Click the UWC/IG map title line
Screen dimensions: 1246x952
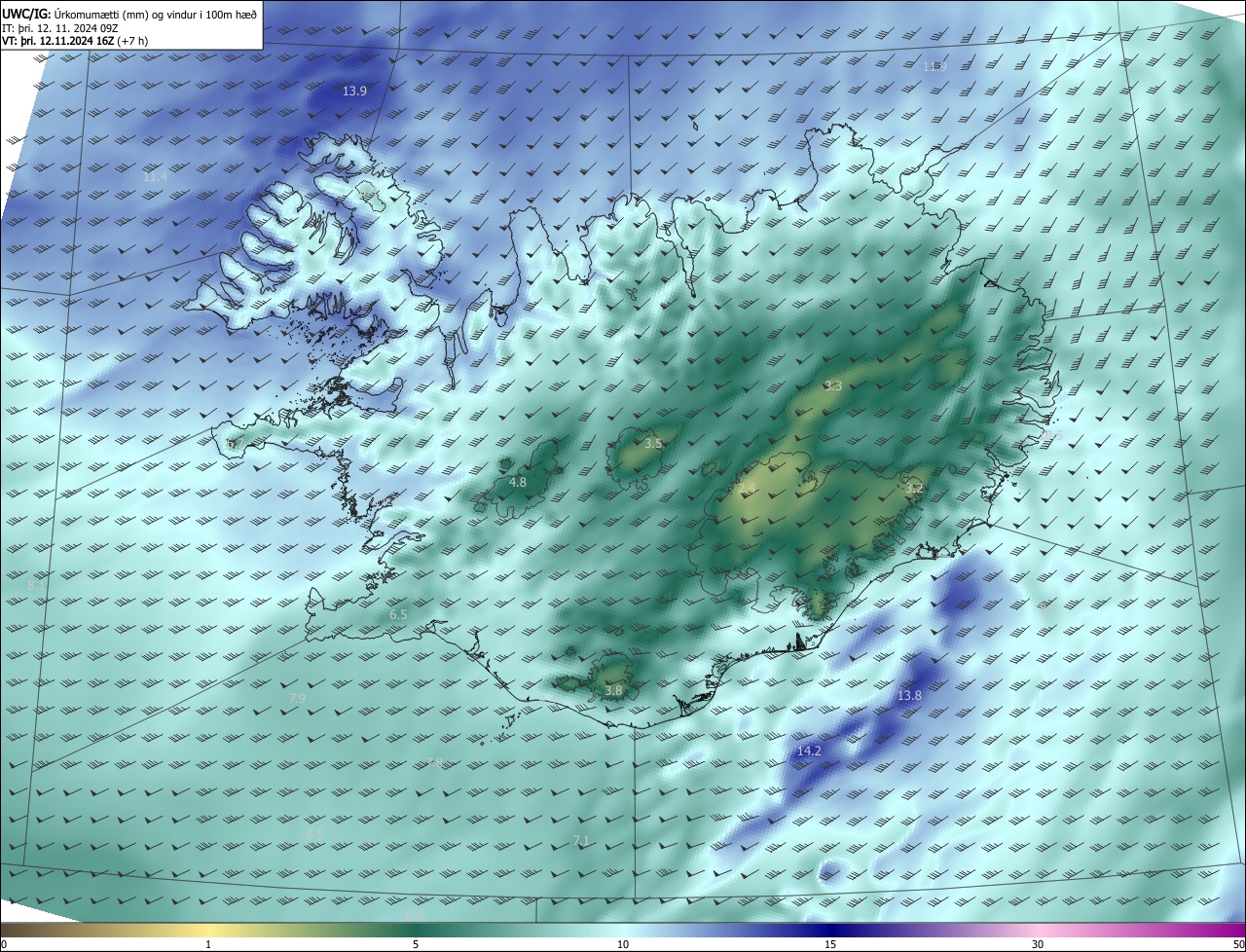[130, 13]
